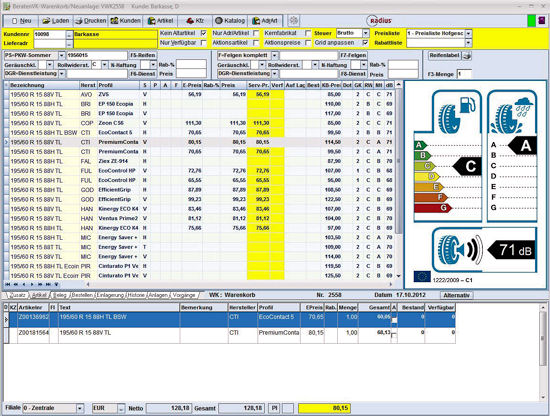
Task: Click the tyre size field 1956015
Action: point(97,55)
